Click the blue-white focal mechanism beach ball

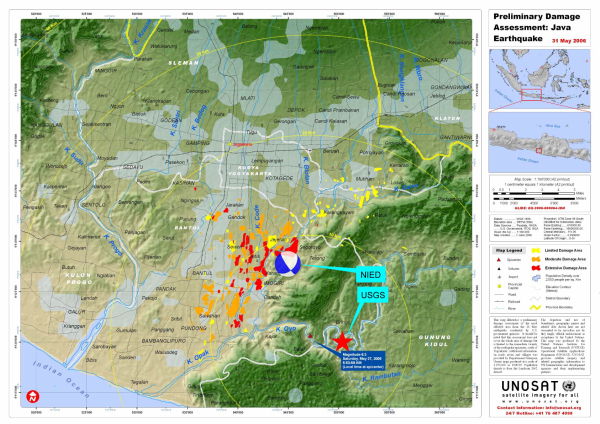pos(288,264)
